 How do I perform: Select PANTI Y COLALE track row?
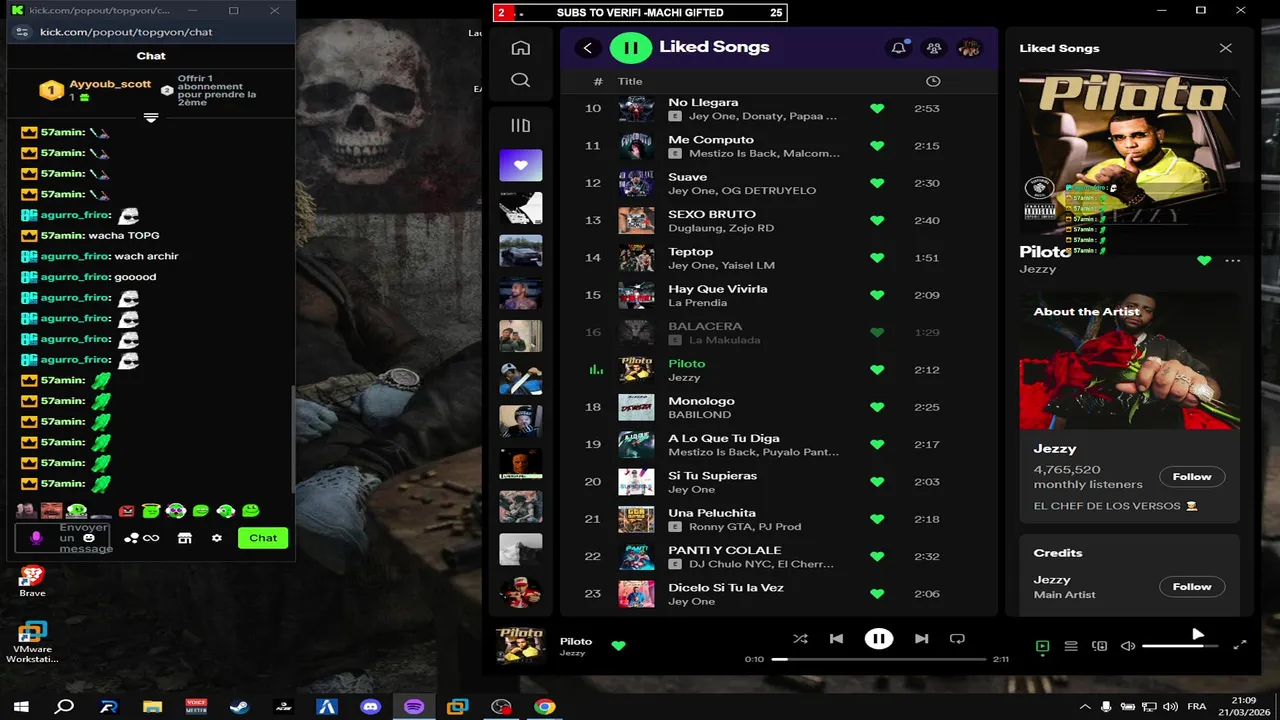point(779,556)
